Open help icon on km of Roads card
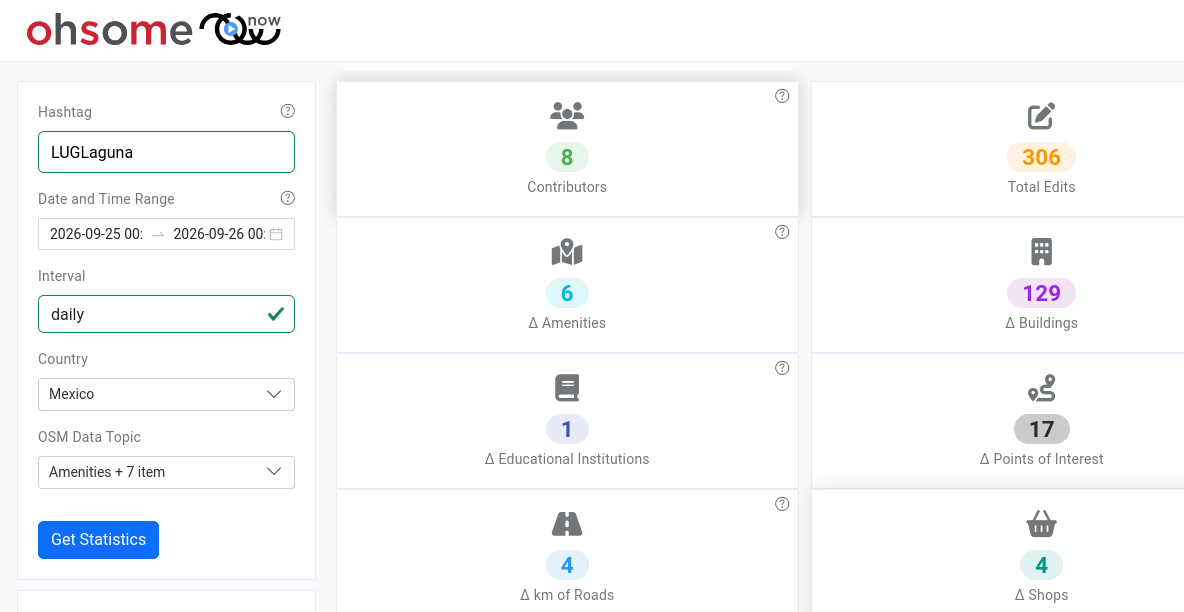Screen dimensions: 1184x612 782,504
